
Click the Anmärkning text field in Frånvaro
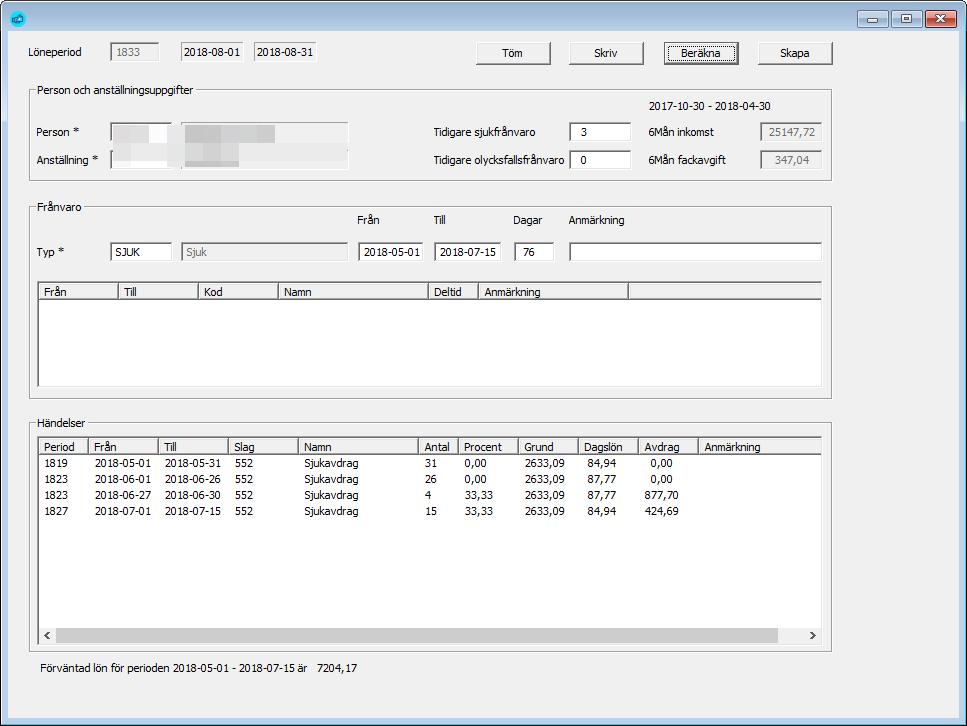(696, 252)
